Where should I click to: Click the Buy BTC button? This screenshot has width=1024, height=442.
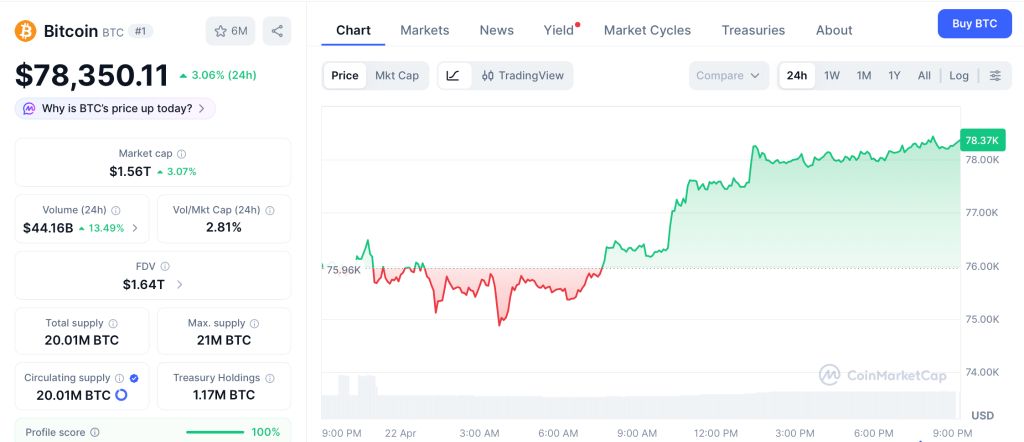pos(974,23)
